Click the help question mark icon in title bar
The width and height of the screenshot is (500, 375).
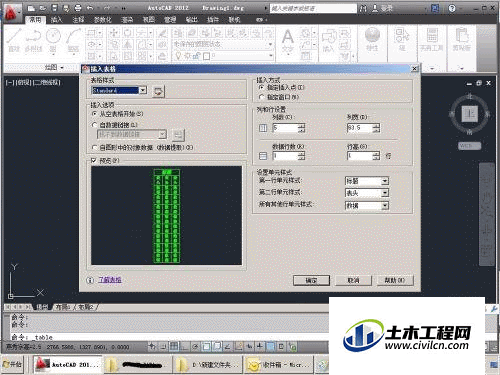(452, 8)
